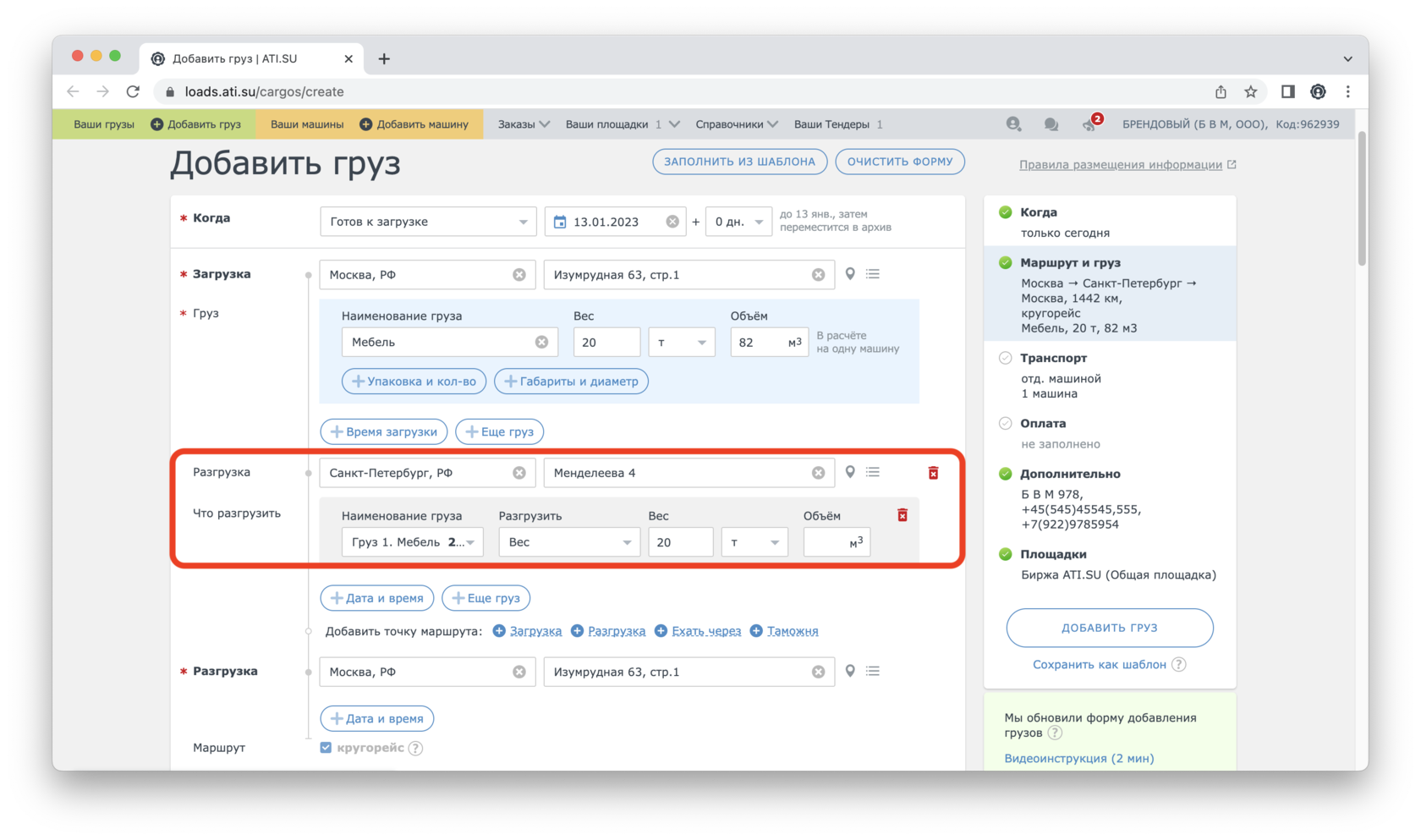The image size is (1421, 840).
Task: Clear the Изумрудная 63 loading address
Action: click(x=818, y=275)
